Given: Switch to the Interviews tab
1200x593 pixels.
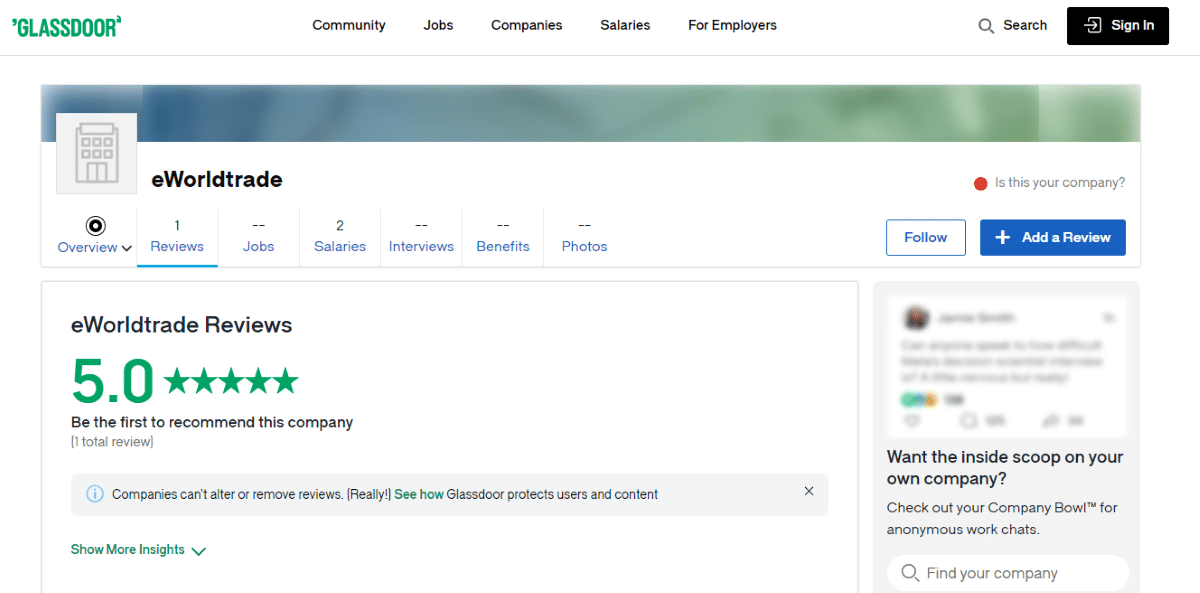Looking at the screenshot, I should [x=421, y=237].
